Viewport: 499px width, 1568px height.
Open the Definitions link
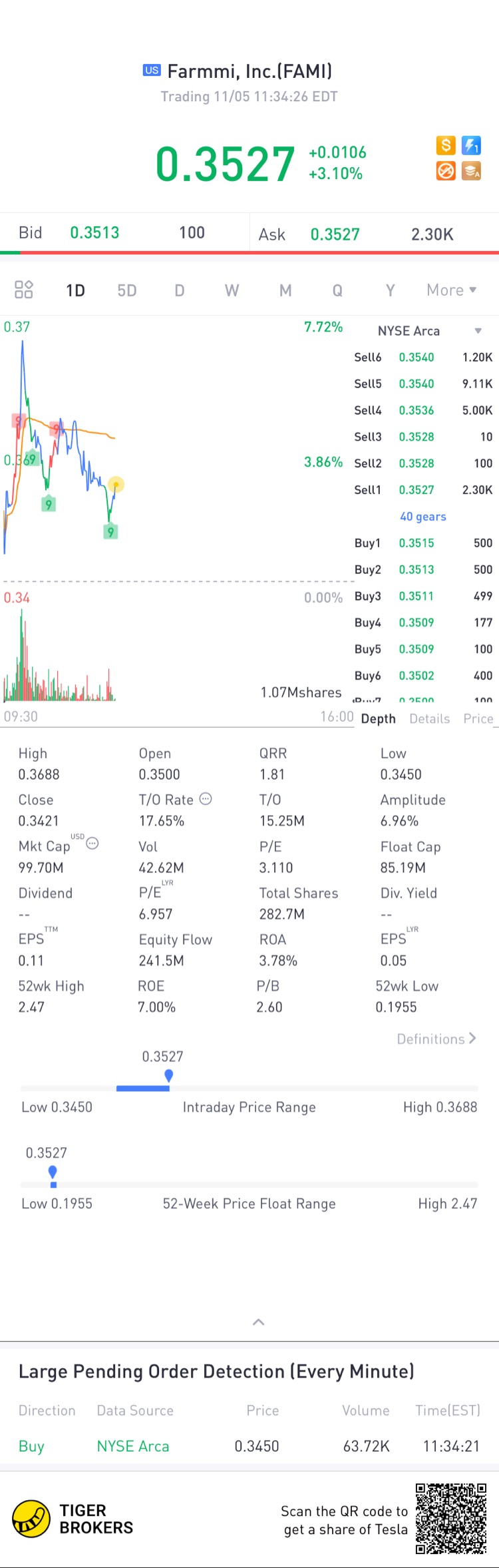click(x=436, y=1039)
